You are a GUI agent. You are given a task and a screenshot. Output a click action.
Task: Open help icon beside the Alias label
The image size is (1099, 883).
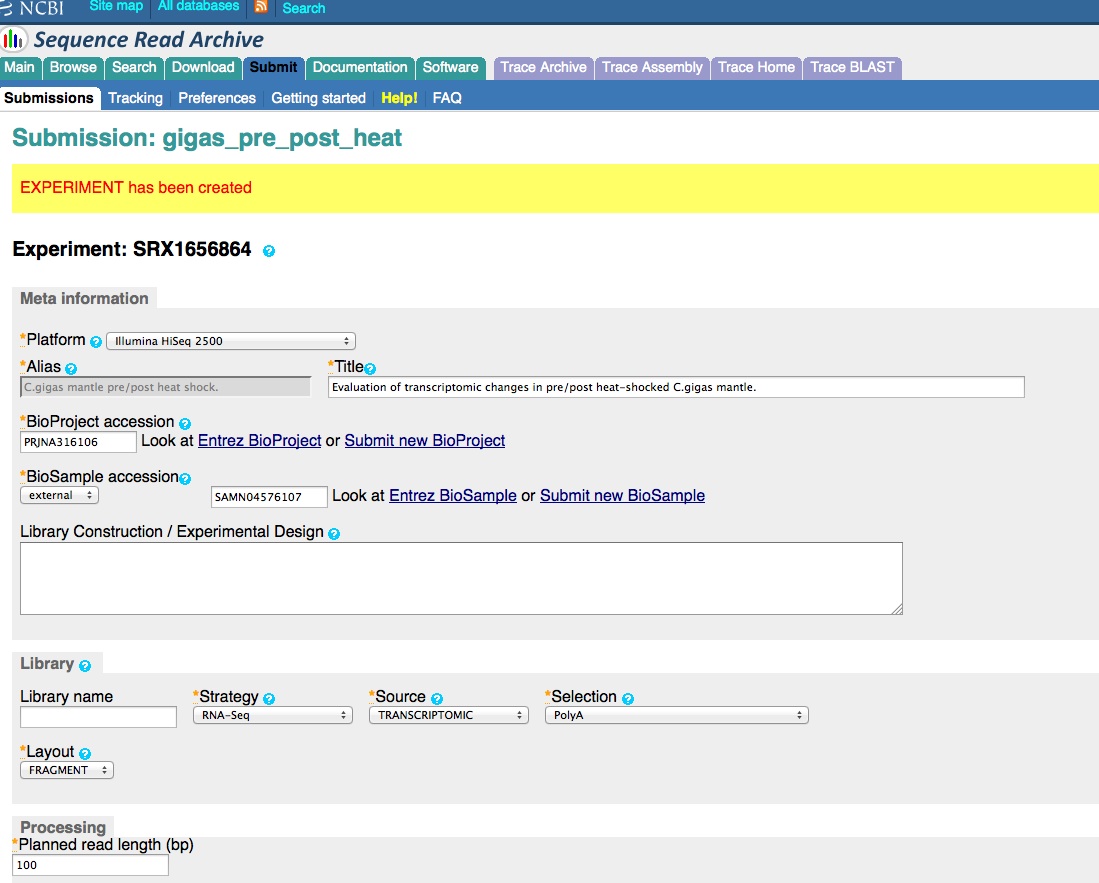point(71,369)
